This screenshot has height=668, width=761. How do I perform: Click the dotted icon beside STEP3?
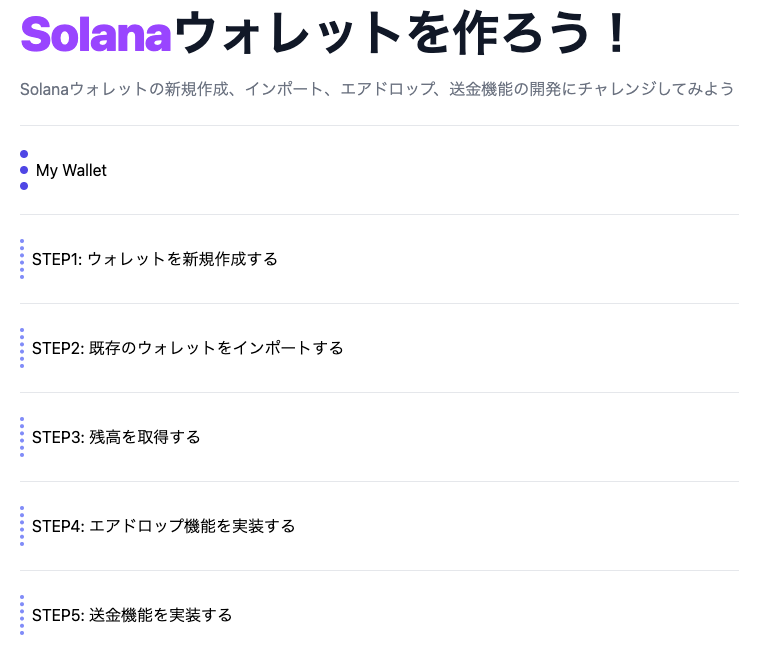click(22, 437)
